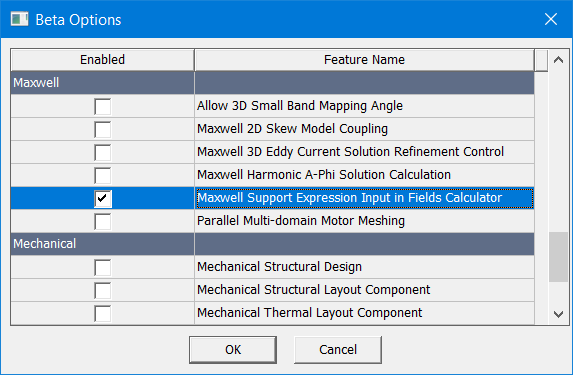Image resolution: width=573 pixels, height=375 pixels.
Task: Select the Maxwell category header row
Action: (272, 83)
